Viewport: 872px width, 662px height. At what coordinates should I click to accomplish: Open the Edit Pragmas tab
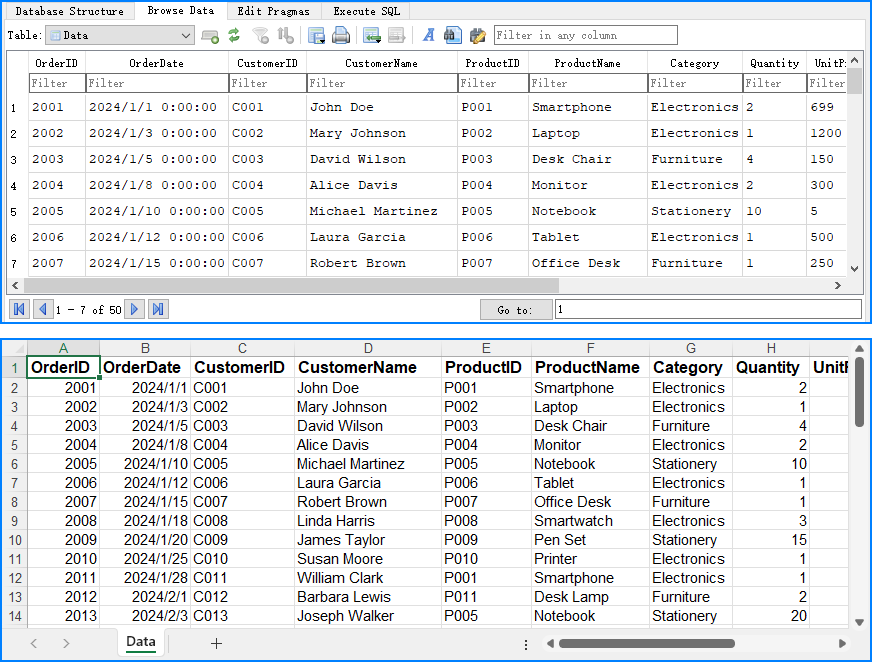(x=274, y=11)
